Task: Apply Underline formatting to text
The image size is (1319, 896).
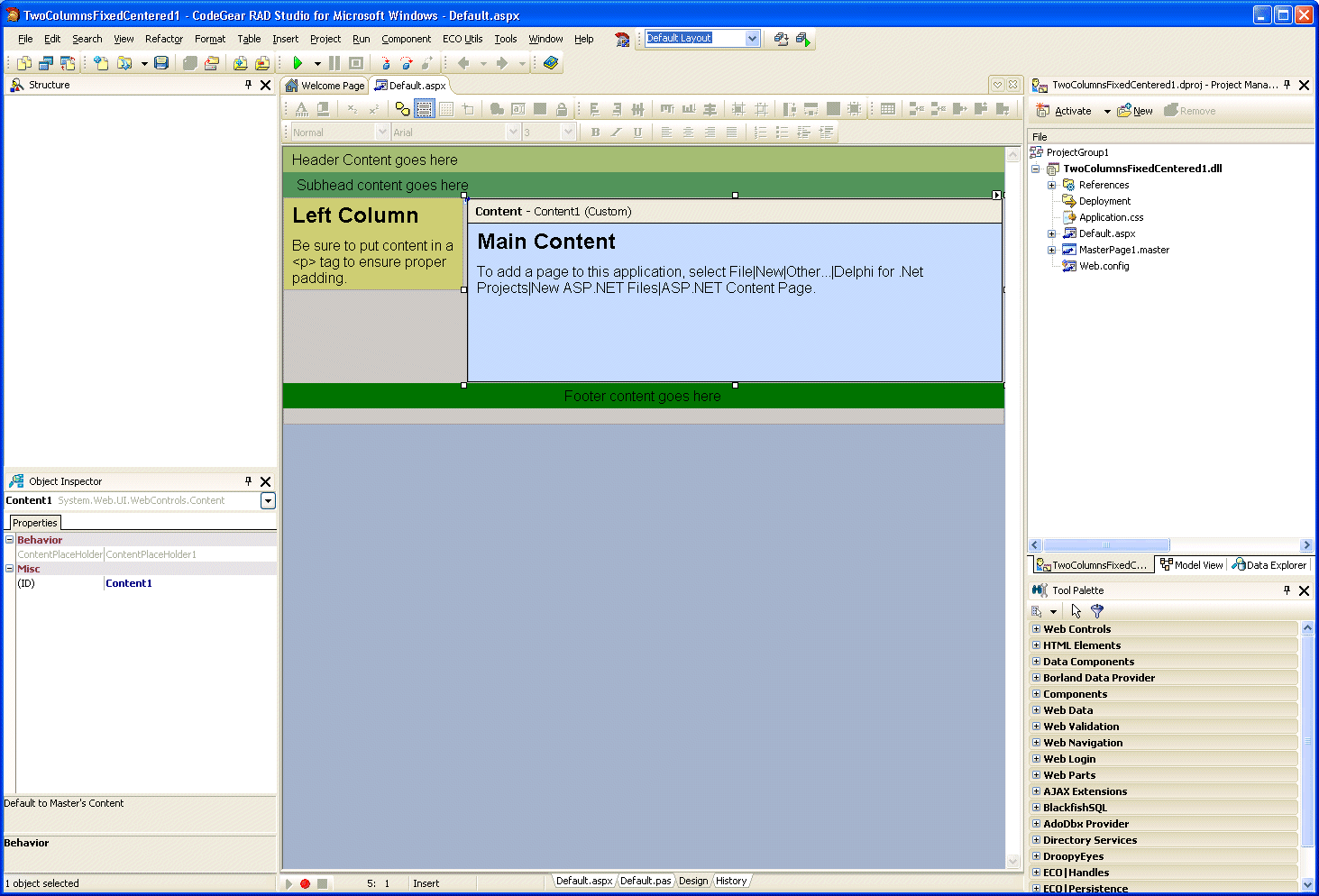Action: (639, 132)
